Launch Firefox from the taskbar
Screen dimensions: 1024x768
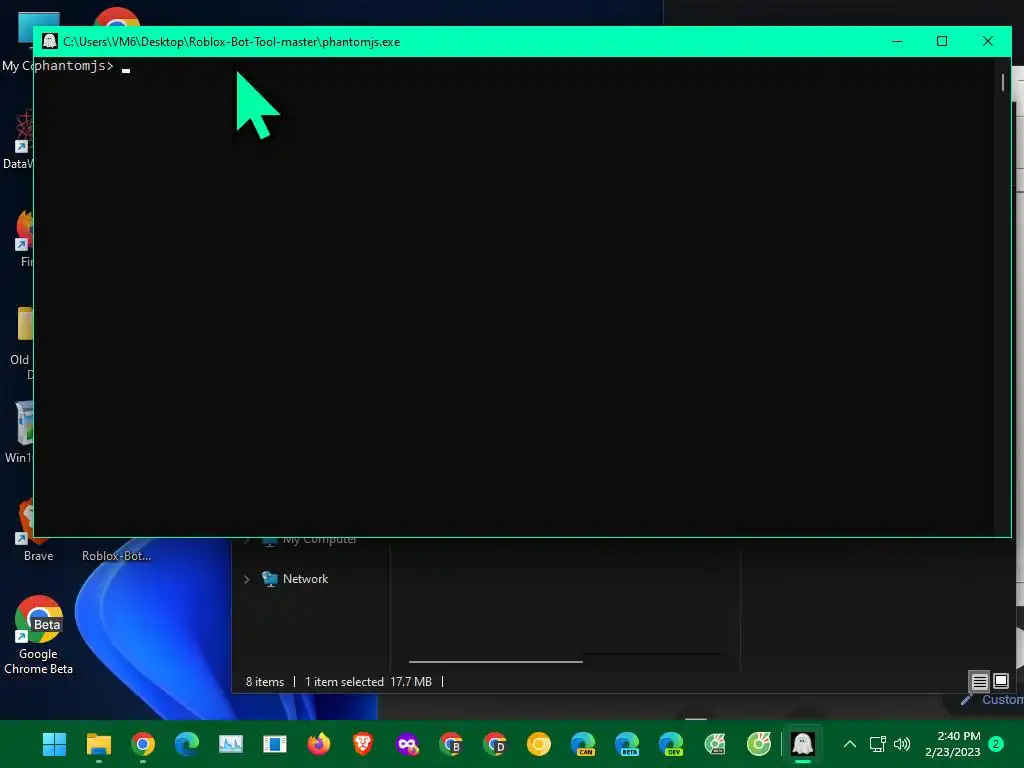pos(319,744)
